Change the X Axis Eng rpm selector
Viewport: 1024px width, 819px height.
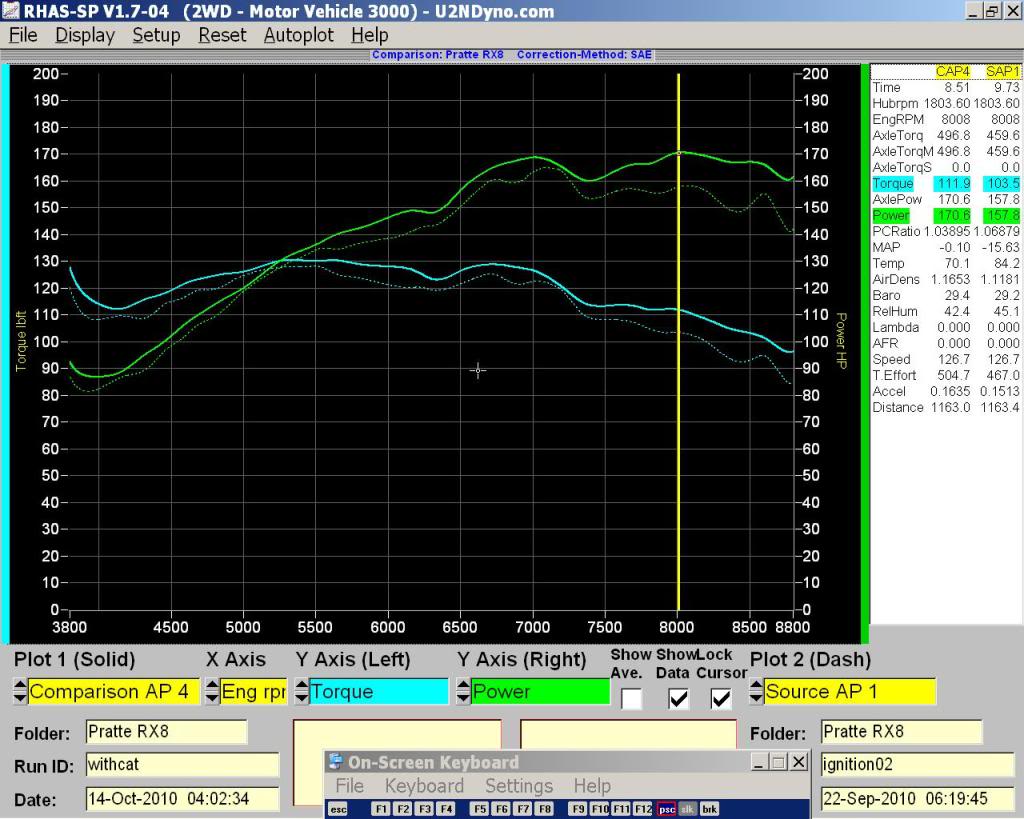click(253, 692)
